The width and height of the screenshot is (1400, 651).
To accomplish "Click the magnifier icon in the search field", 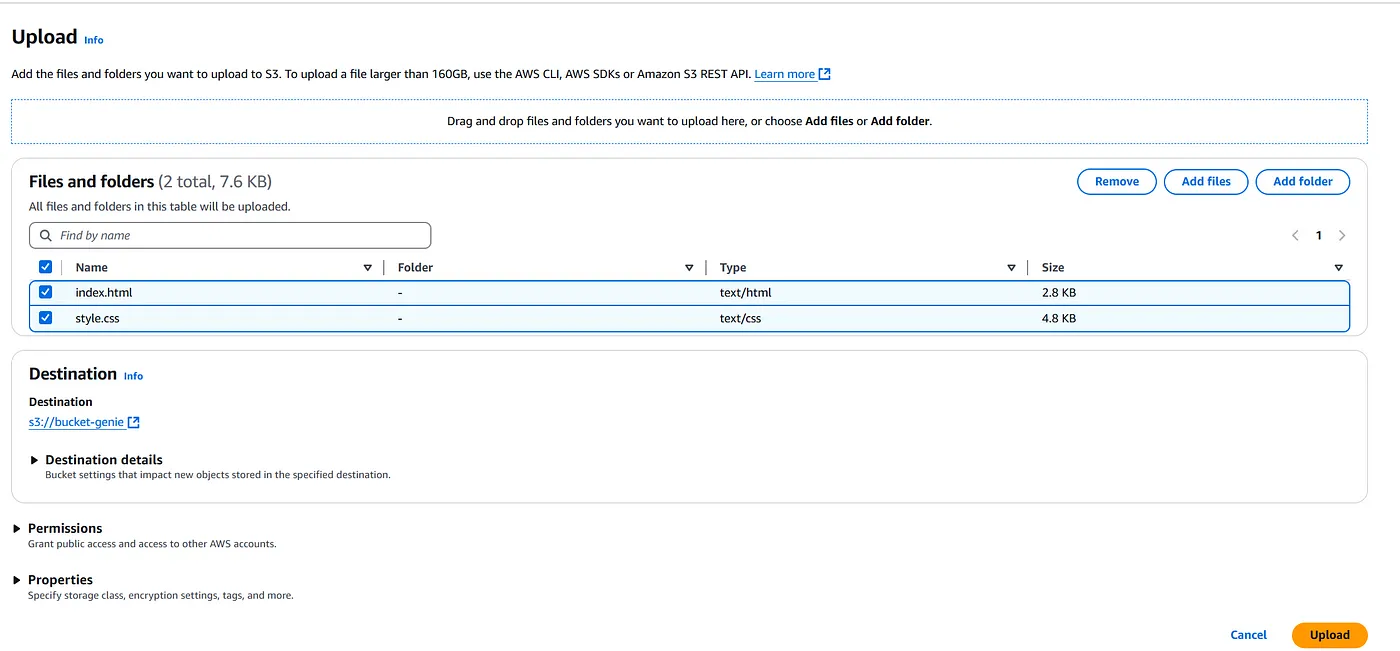I will 46,236.
